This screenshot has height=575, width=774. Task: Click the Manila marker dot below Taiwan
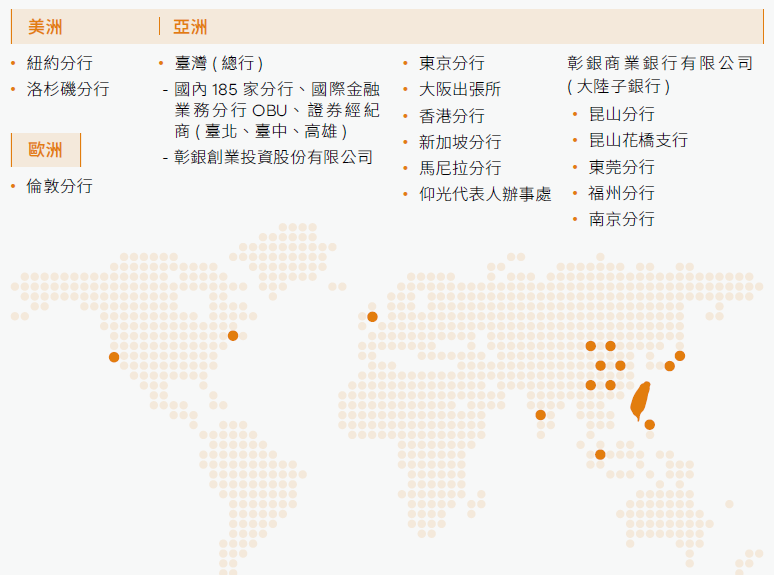650,424
